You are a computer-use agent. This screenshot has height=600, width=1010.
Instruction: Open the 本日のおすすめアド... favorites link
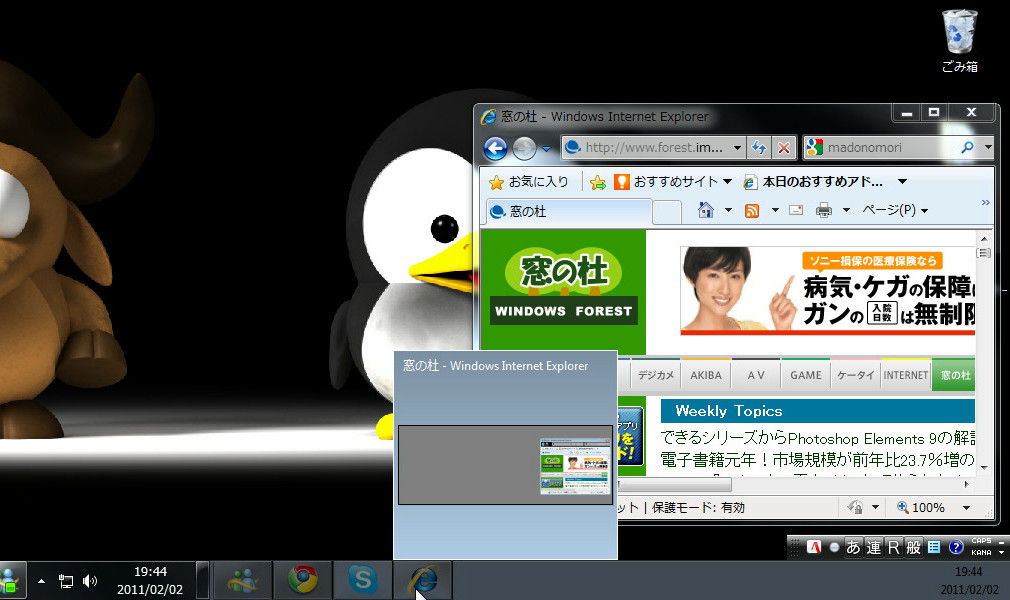pyautogui.click(x=814, y=182)
